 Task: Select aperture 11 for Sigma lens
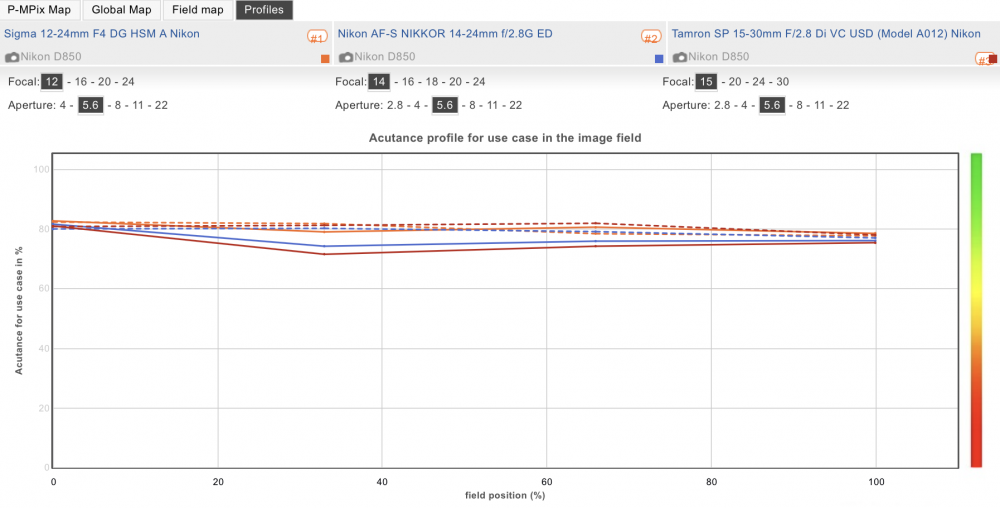(138, 105)
